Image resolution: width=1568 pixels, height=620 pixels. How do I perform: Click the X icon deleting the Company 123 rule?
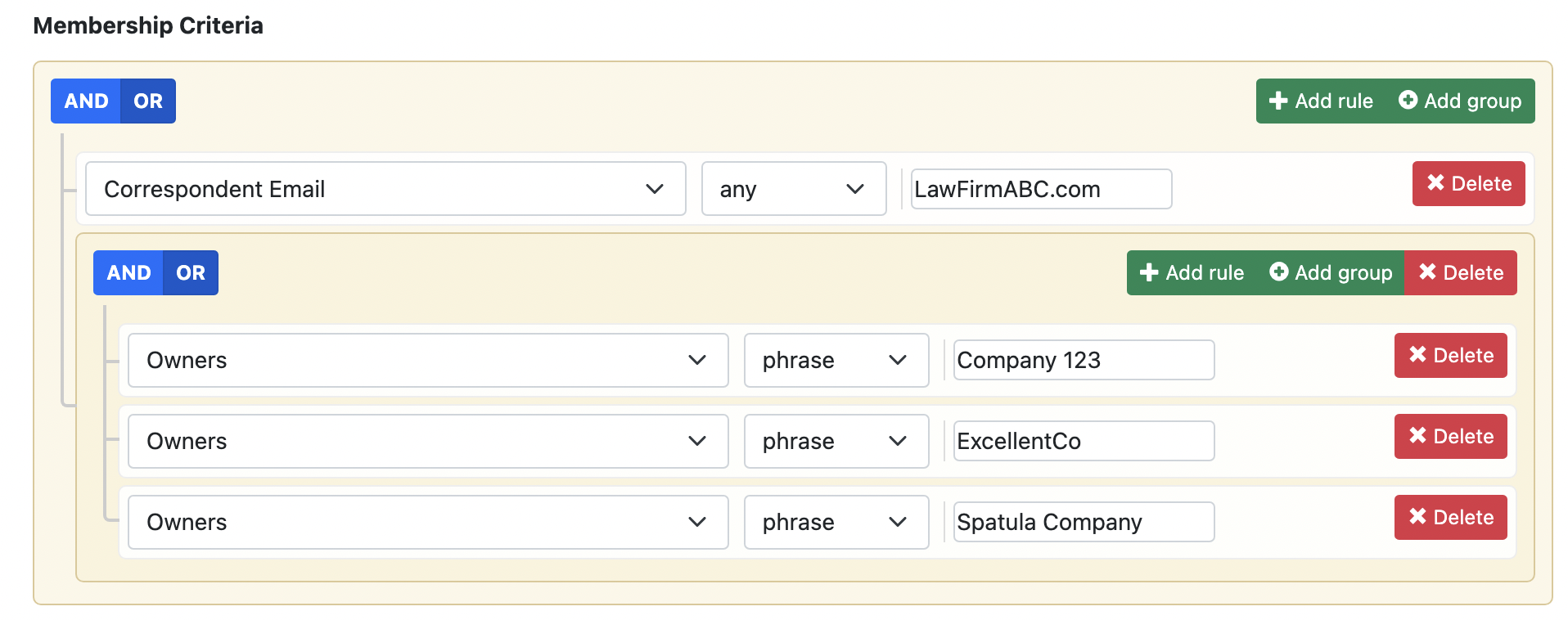[1417, 355]
